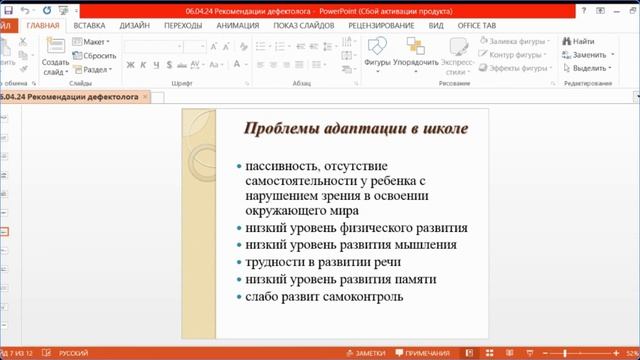Open the Макет layout dropdown
The image size is (640, 360).
click(91, 42)
